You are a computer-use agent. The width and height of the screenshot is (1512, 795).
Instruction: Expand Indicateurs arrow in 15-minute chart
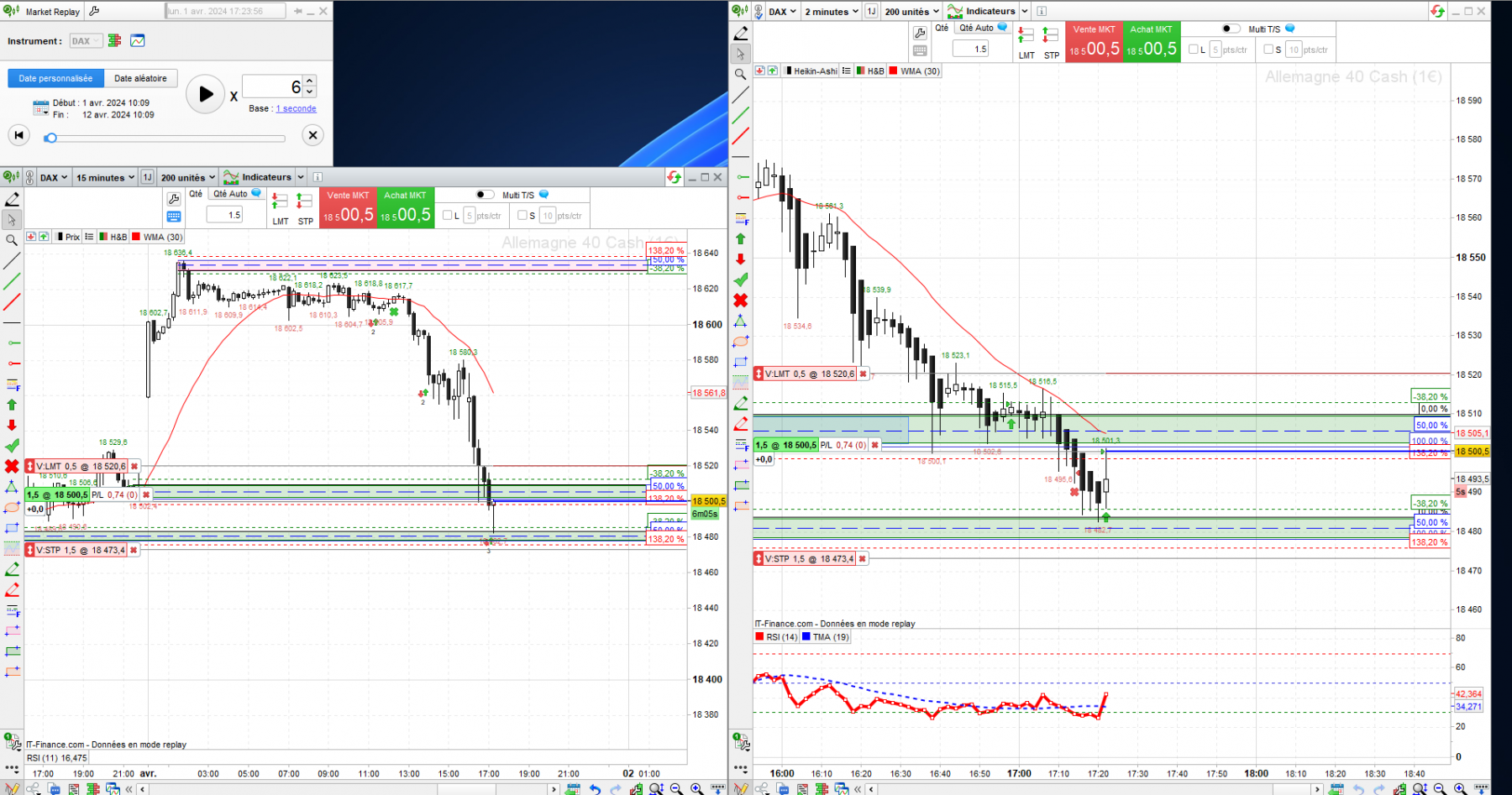point(301,177)
